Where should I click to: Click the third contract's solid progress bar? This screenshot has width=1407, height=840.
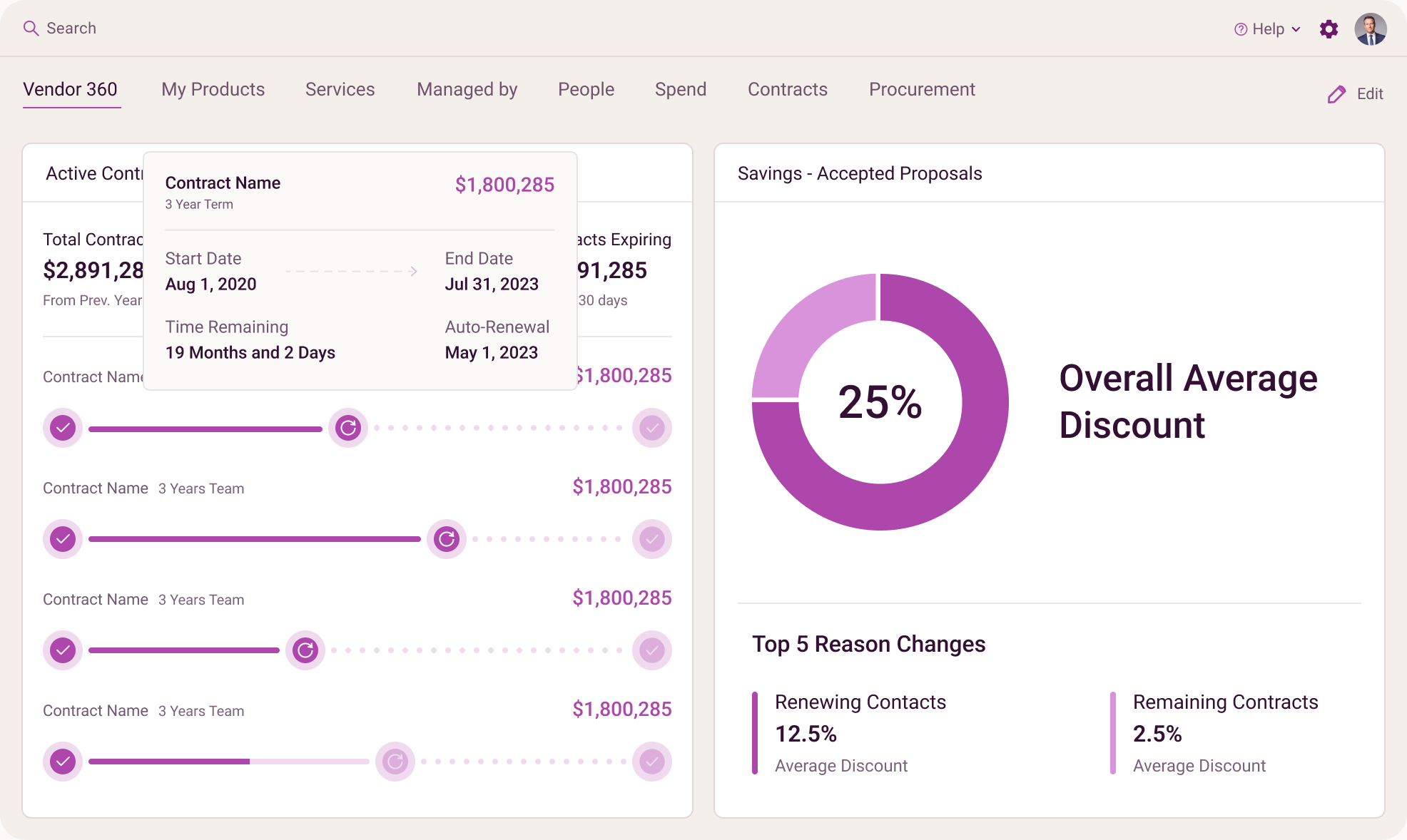(184, 650)
